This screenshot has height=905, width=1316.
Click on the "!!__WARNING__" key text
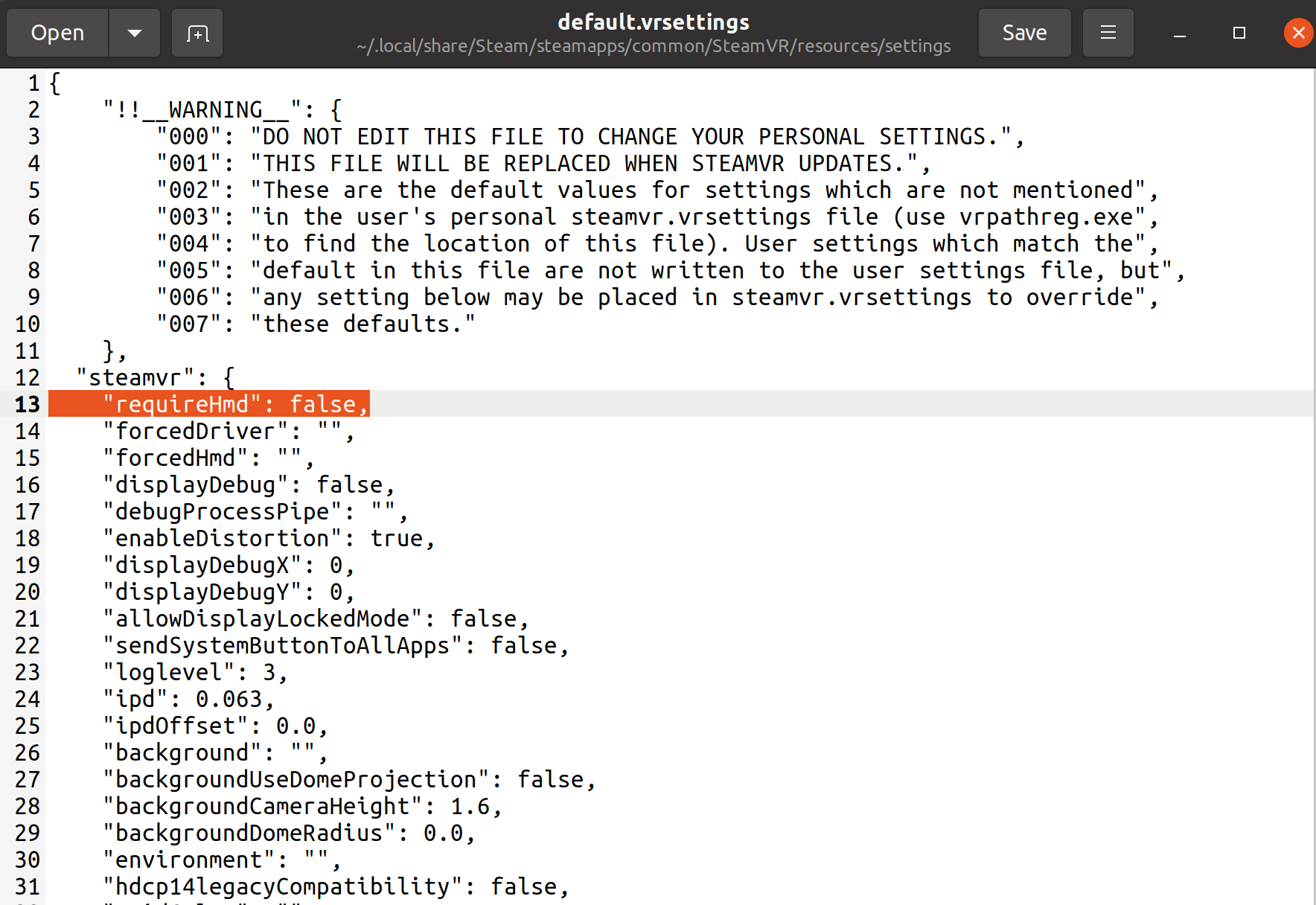coord(202,109)
